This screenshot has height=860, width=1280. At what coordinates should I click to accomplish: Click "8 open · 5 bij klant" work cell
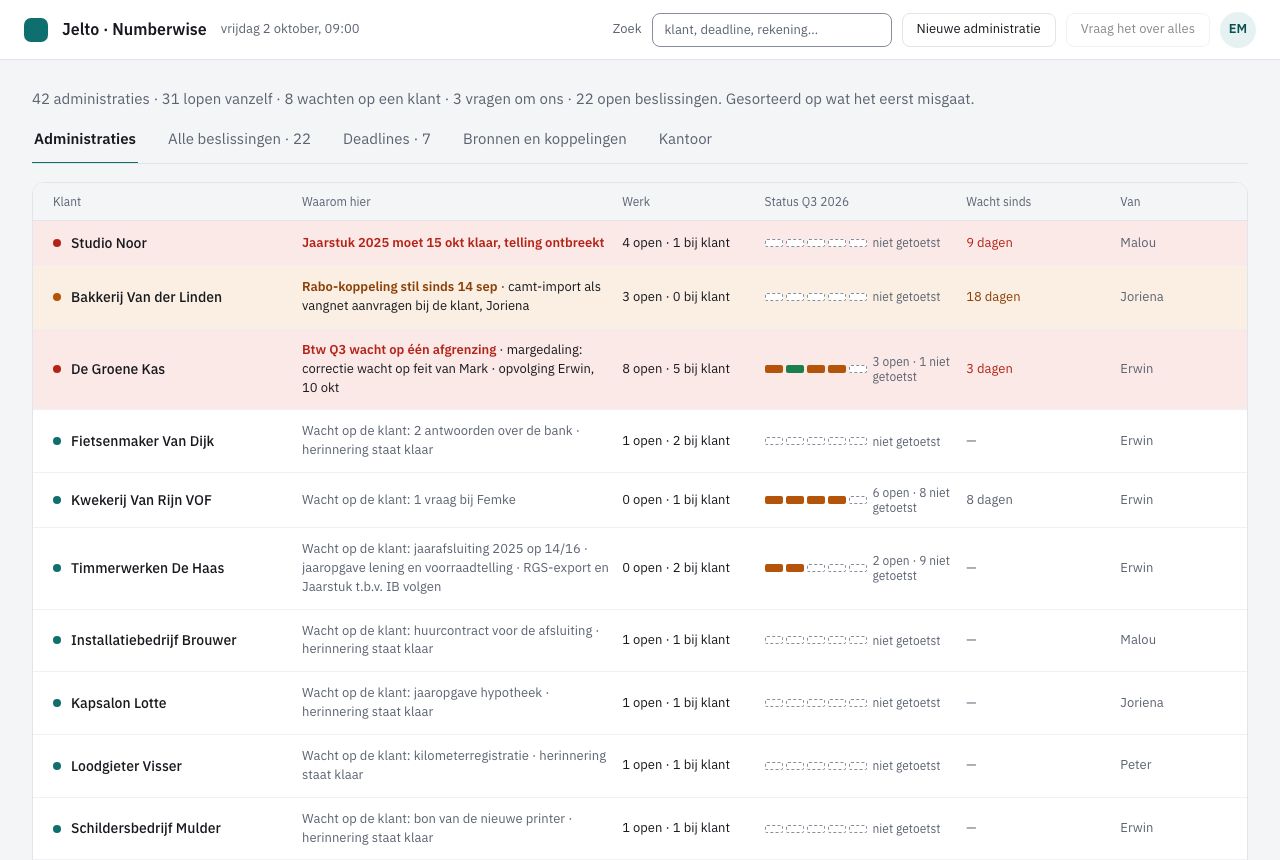click(x=676, y=369)
